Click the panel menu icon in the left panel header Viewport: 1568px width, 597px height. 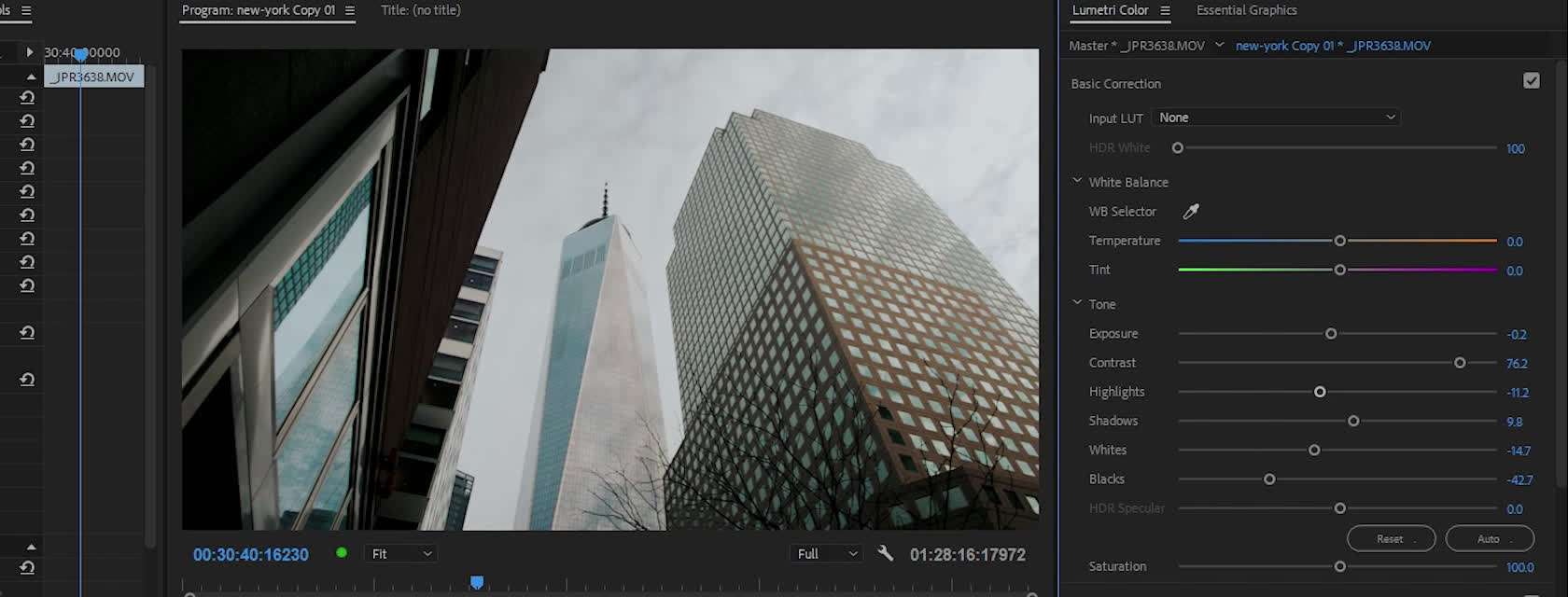pyautogui.click(x=26, y=10)
